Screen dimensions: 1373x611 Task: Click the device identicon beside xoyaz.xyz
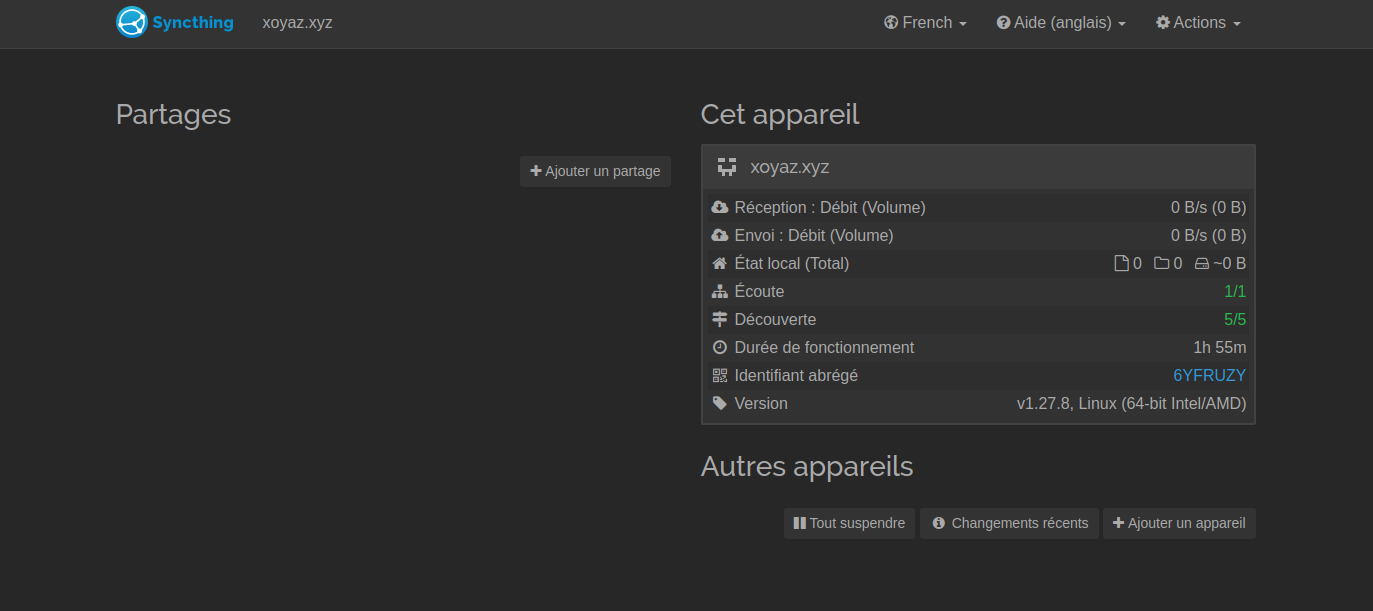coord(727,167)
